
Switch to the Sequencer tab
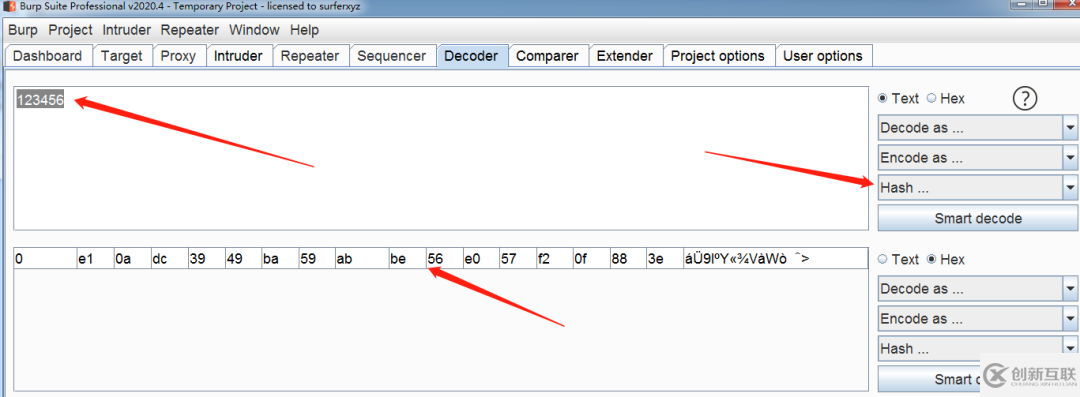pos(392,56)
